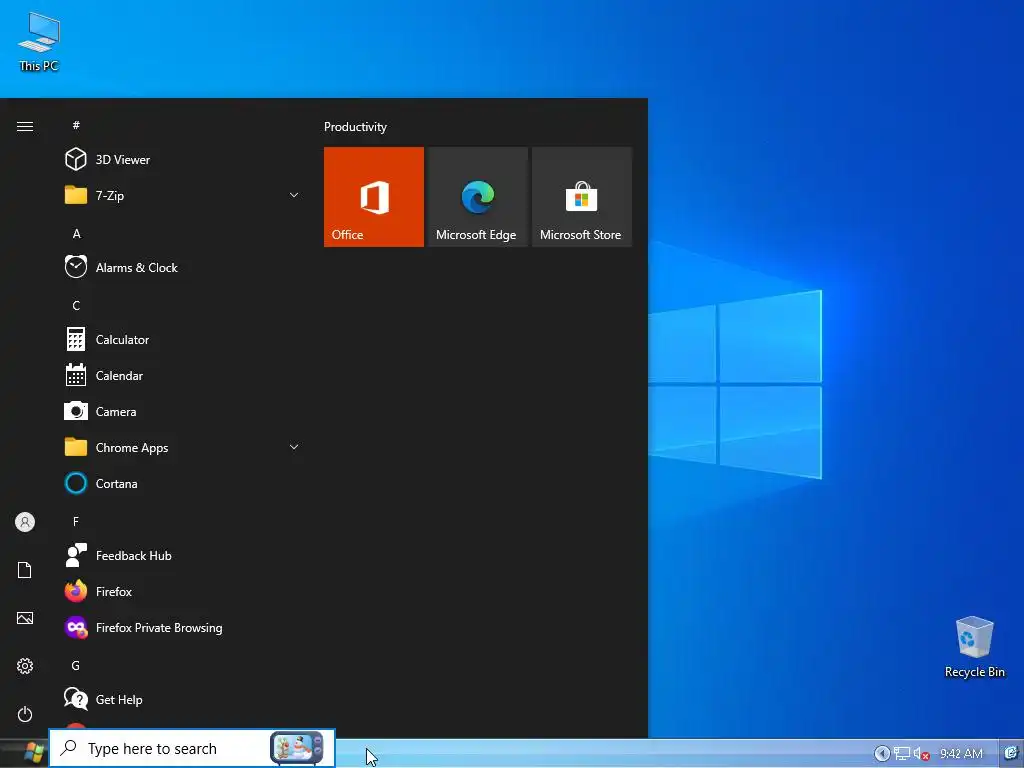This screenshot has height=768, width=1024.
Task: Show hidden tray icons arrow
Action: 882,754
